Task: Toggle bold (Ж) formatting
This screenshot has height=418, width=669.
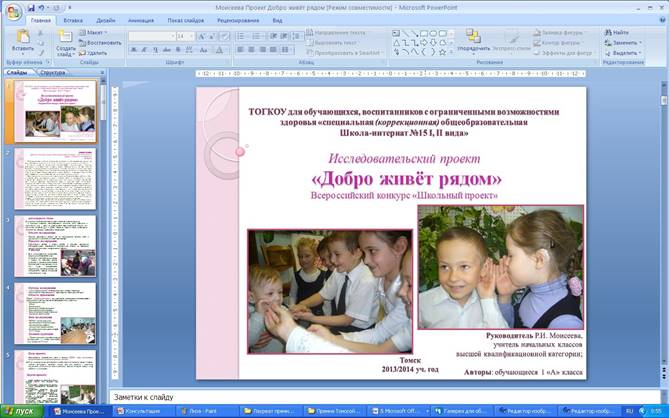Action: click(x=134, y=50)
